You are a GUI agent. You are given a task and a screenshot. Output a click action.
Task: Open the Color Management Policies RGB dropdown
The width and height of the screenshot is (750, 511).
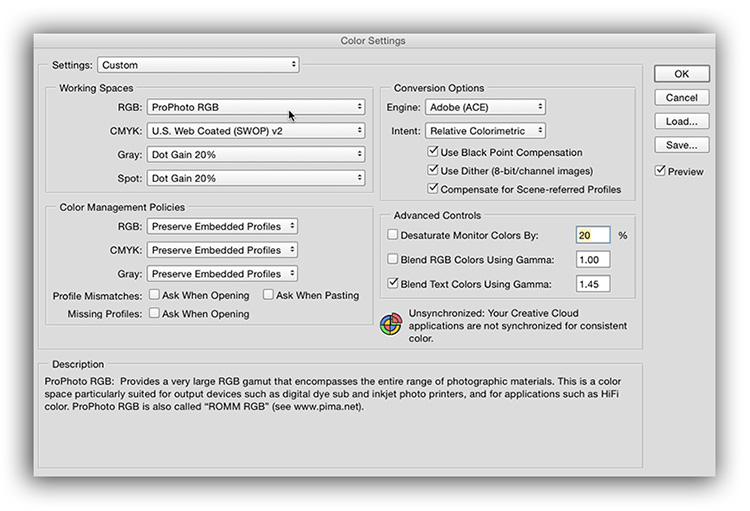pos(222,226)
